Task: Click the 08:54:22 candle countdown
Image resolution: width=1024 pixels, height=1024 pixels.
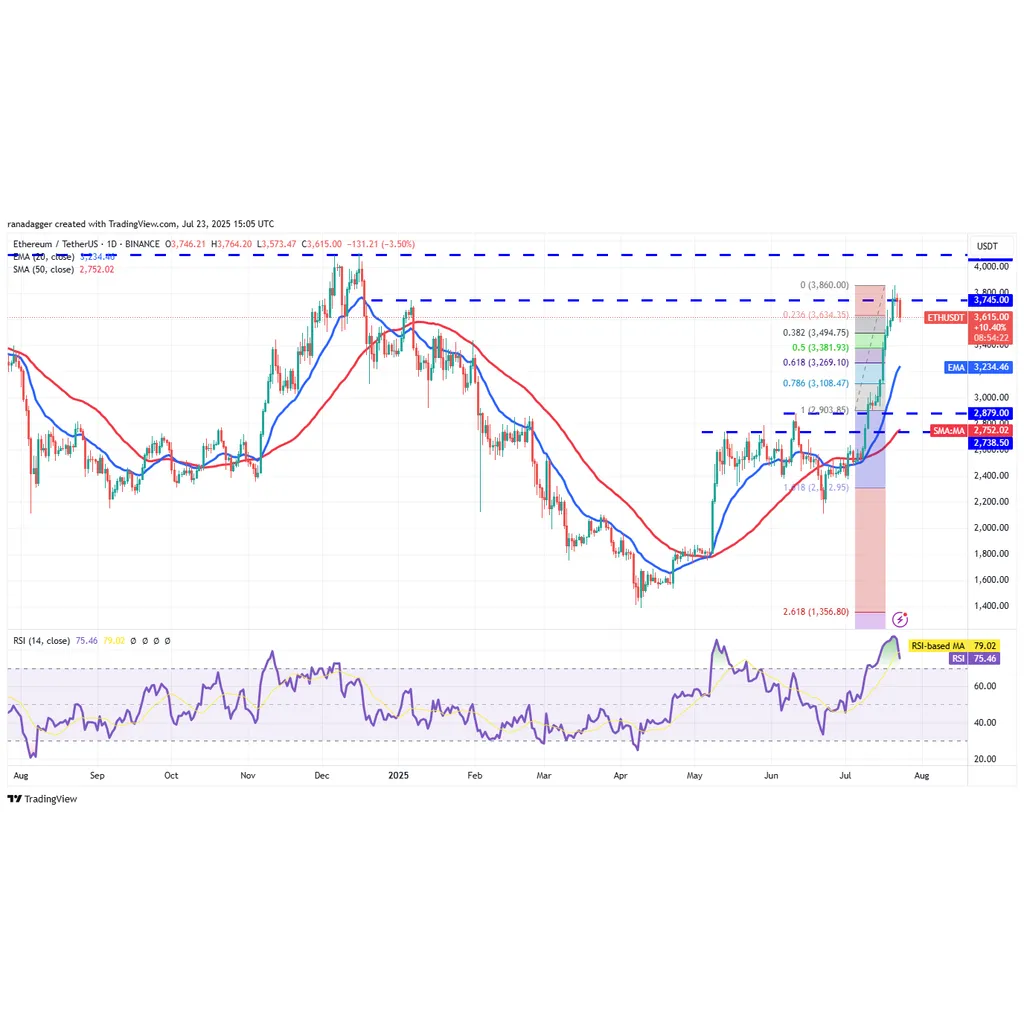Action: click(x=991, y=338)
